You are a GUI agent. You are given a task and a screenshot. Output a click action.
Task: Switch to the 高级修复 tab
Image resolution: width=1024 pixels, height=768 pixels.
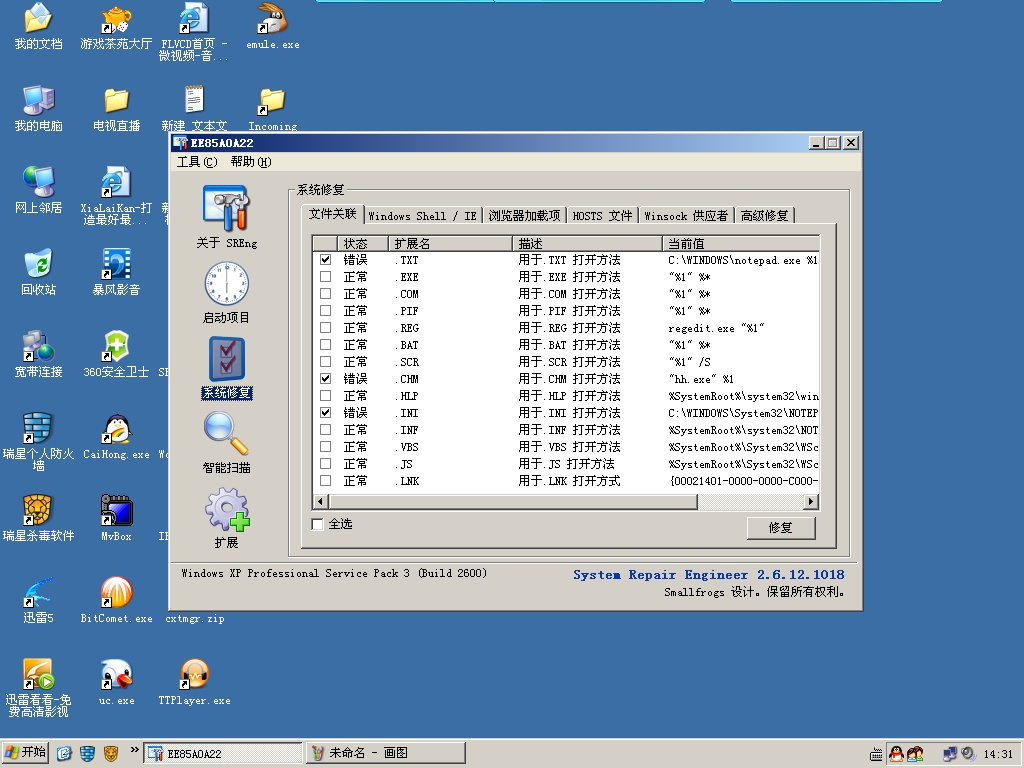764,216
